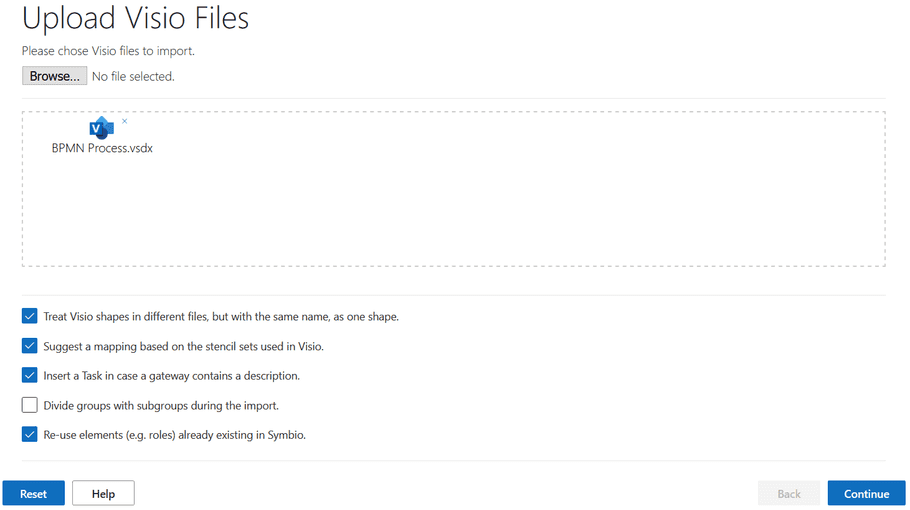The width and height of the screenshot is (910, 510).
Task: Remove the uploaded BPMN Process.vsdx file
Action: [124, 121]
